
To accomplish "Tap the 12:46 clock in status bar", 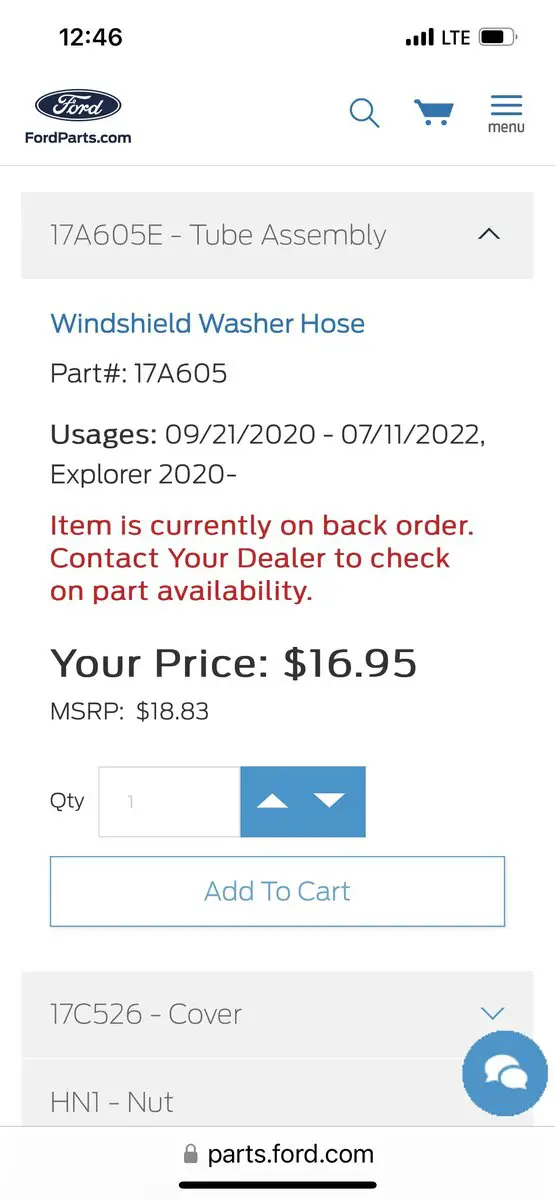I will pyautogui.click(x=91, y=37).
